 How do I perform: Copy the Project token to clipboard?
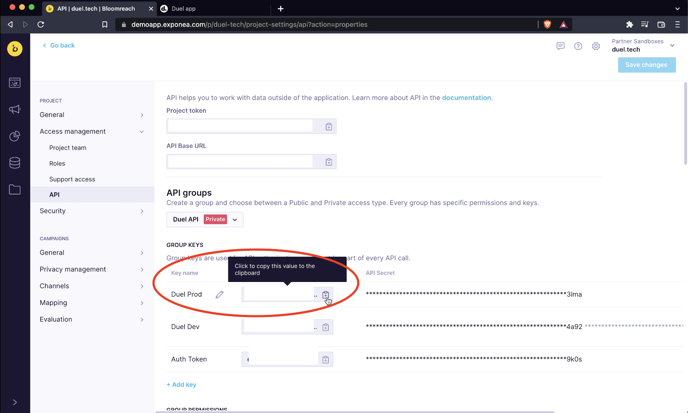329,127
